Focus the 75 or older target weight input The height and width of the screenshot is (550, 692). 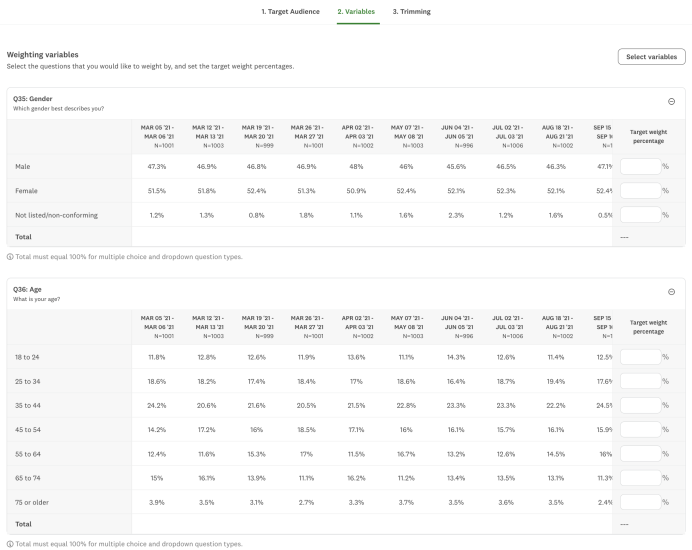640,502
